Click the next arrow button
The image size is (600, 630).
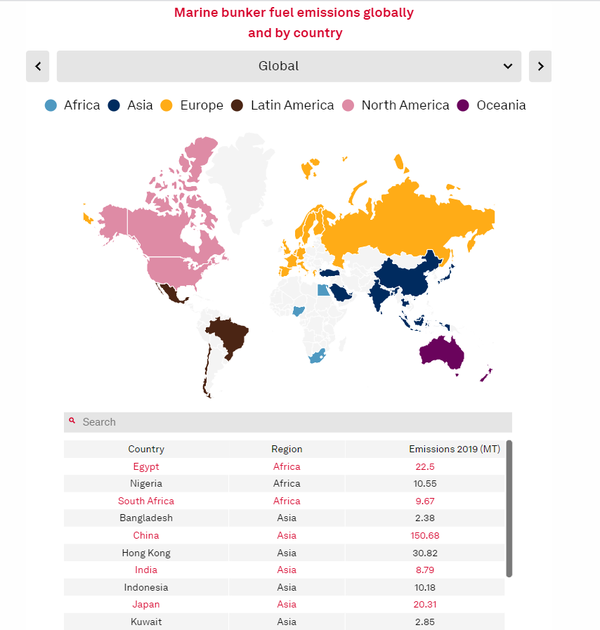pos(540,66)
